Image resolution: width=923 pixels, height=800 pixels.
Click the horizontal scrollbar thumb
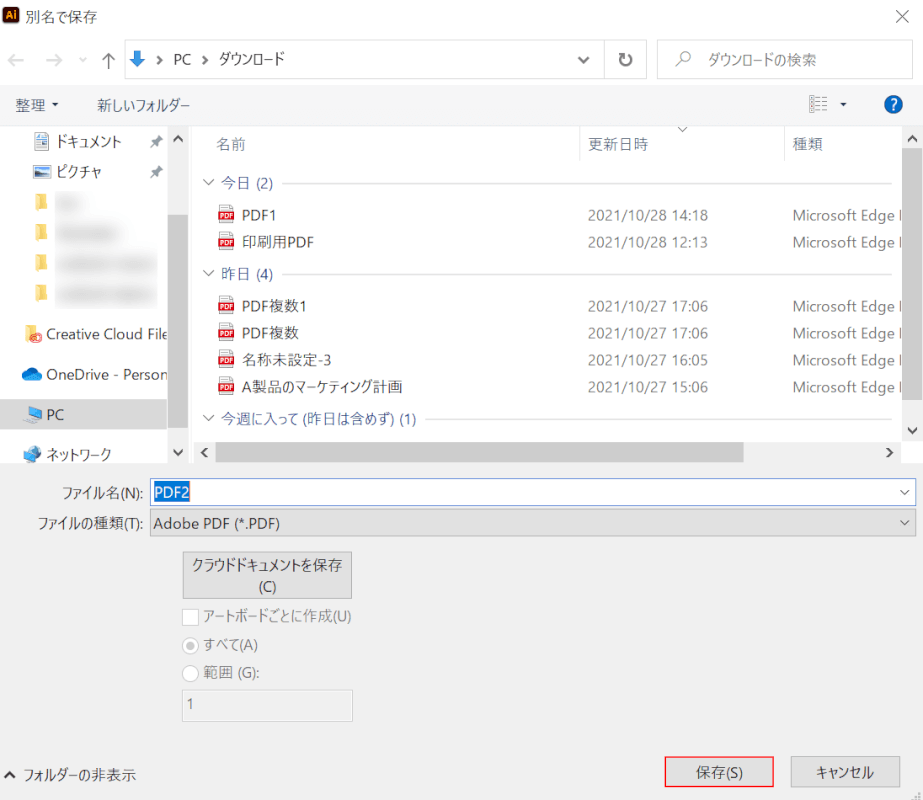[479, 453]
